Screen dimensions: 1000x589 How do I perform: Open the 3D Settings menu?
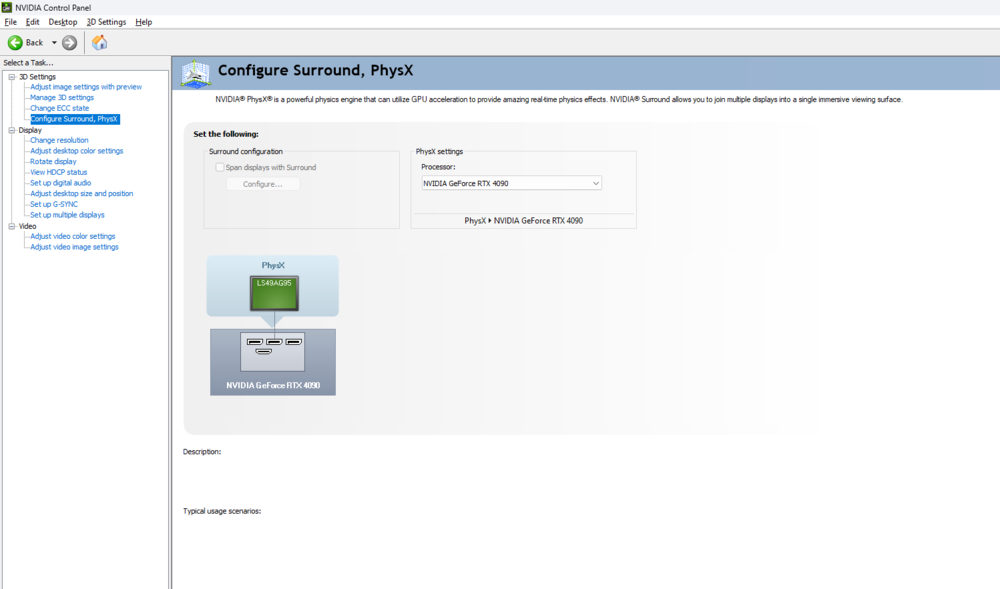click(x=107, y=22)
